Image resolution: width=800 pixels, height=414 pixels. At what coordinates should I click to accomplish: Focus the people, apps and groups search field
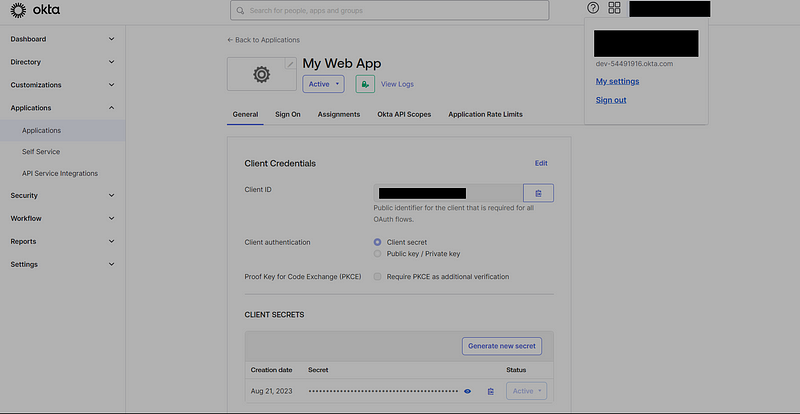[x=390, y=10]
